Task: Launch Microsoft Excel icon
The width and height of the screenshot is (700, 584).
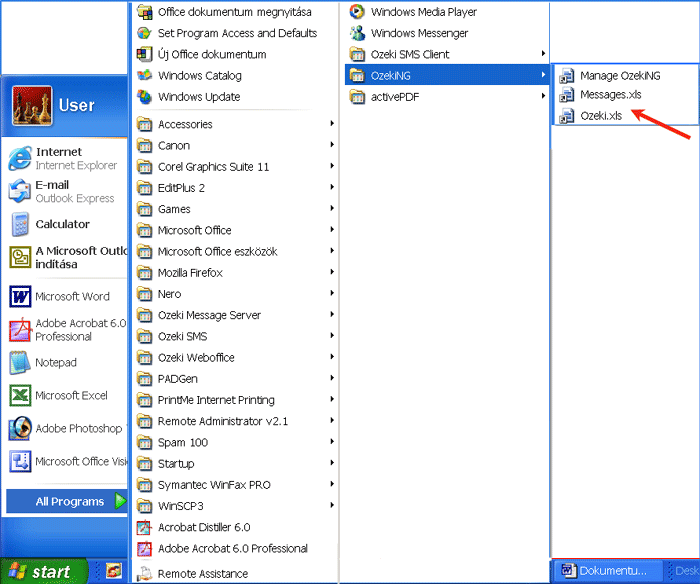Action: tap(20, 396)
